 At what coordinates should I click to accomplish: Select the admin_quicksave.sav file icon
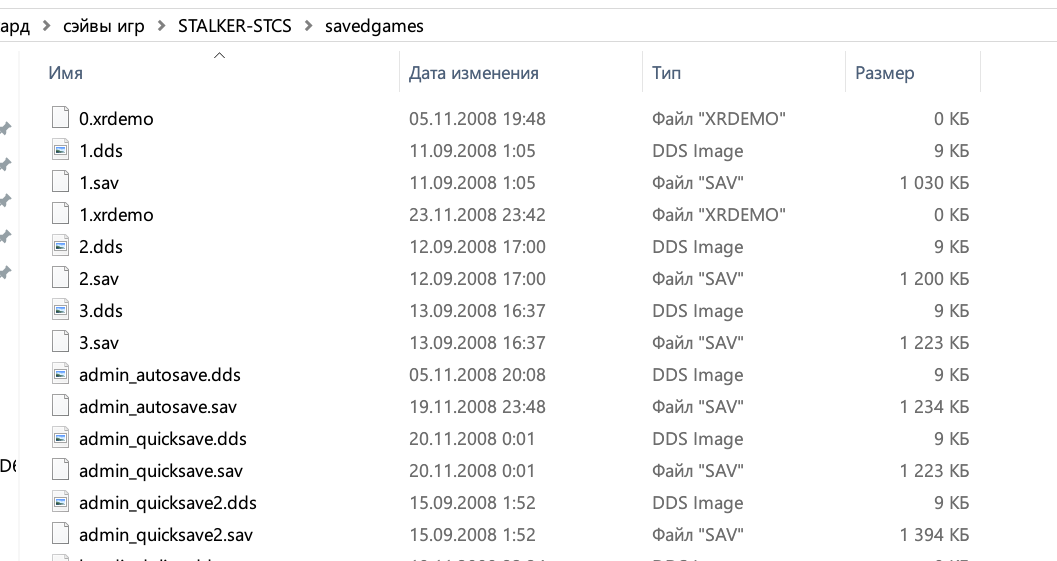[x=61, y=470]
